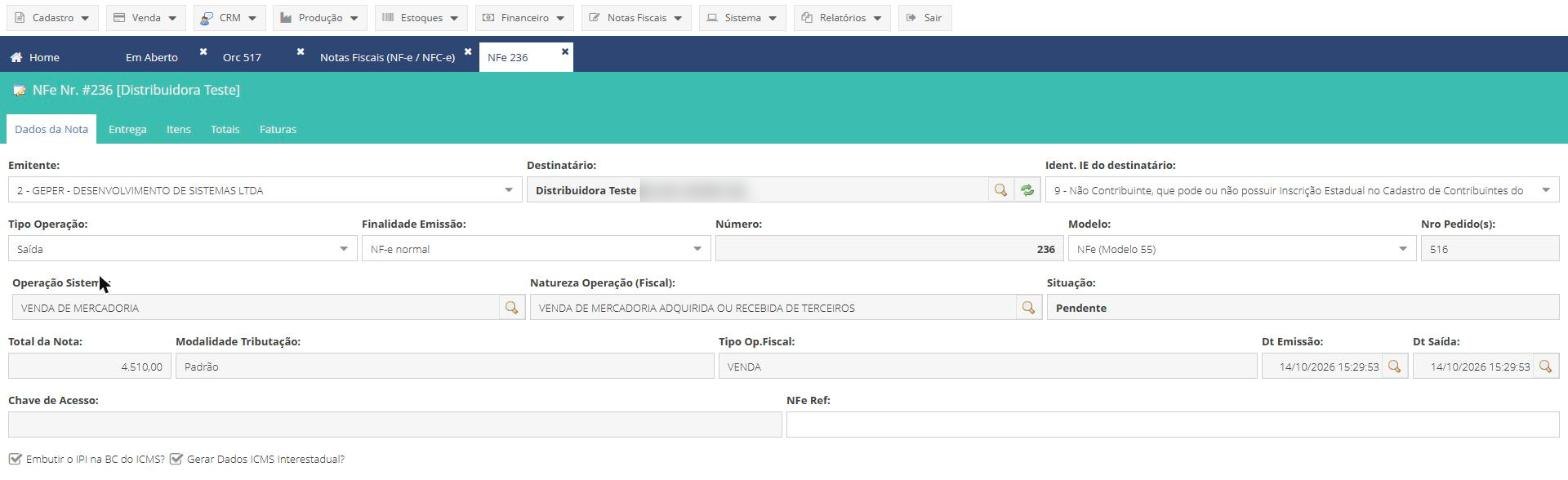1568x480 pixels.
Task: Click the Situação field showing Pendente
Action: pos(1303,308)
